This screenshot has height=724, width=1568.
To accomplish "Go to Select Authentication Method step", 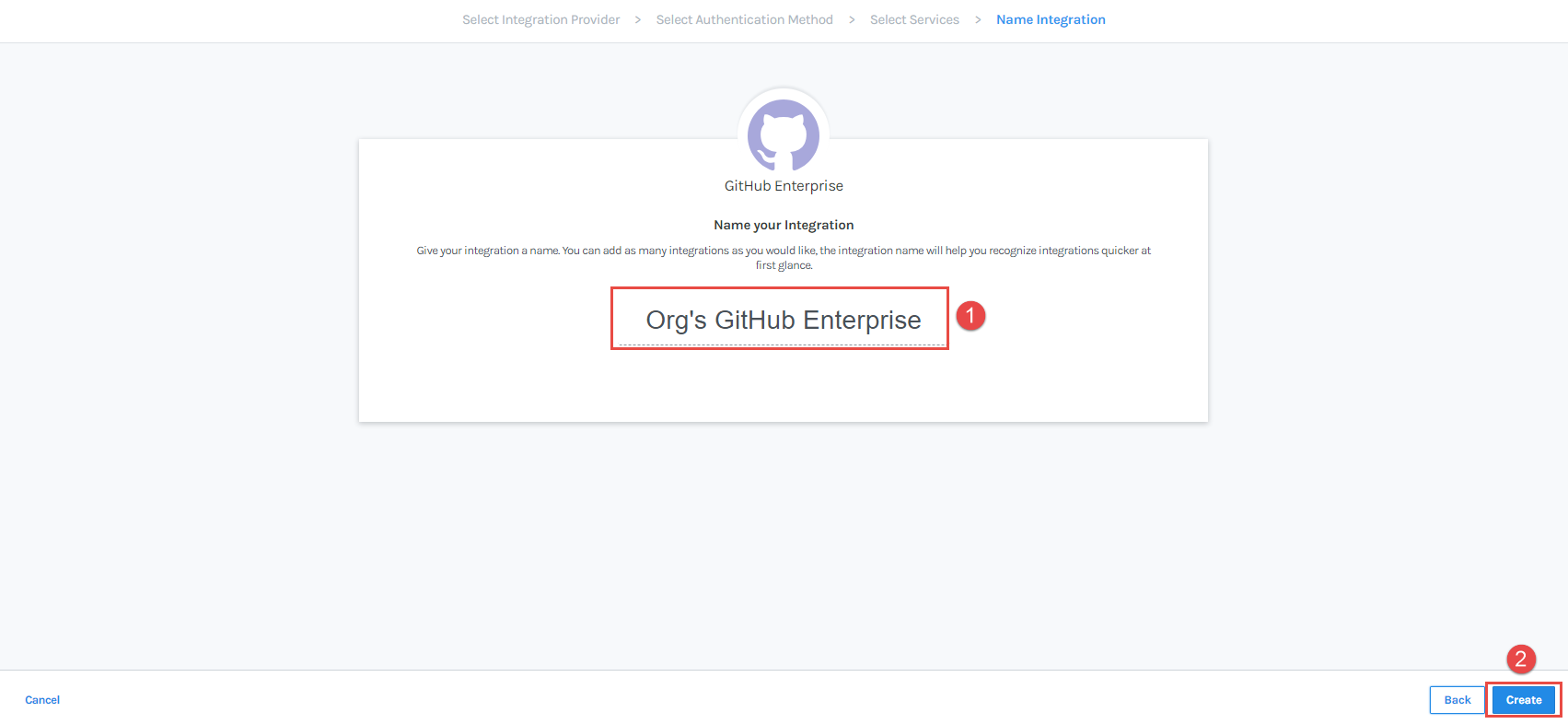I will [745, 19].
